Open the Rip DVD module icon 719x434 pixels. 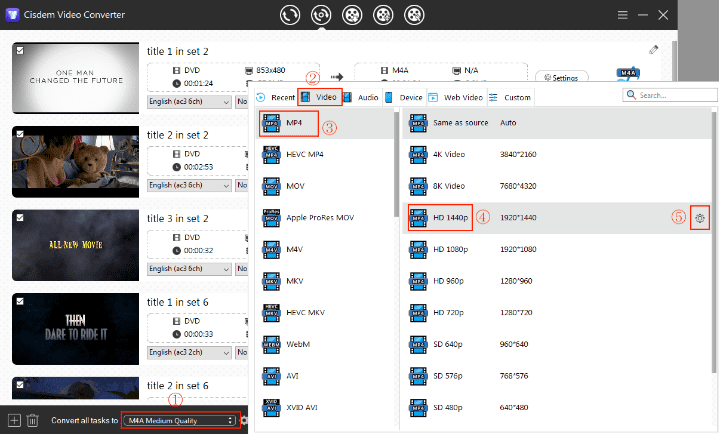click(321, 15)
